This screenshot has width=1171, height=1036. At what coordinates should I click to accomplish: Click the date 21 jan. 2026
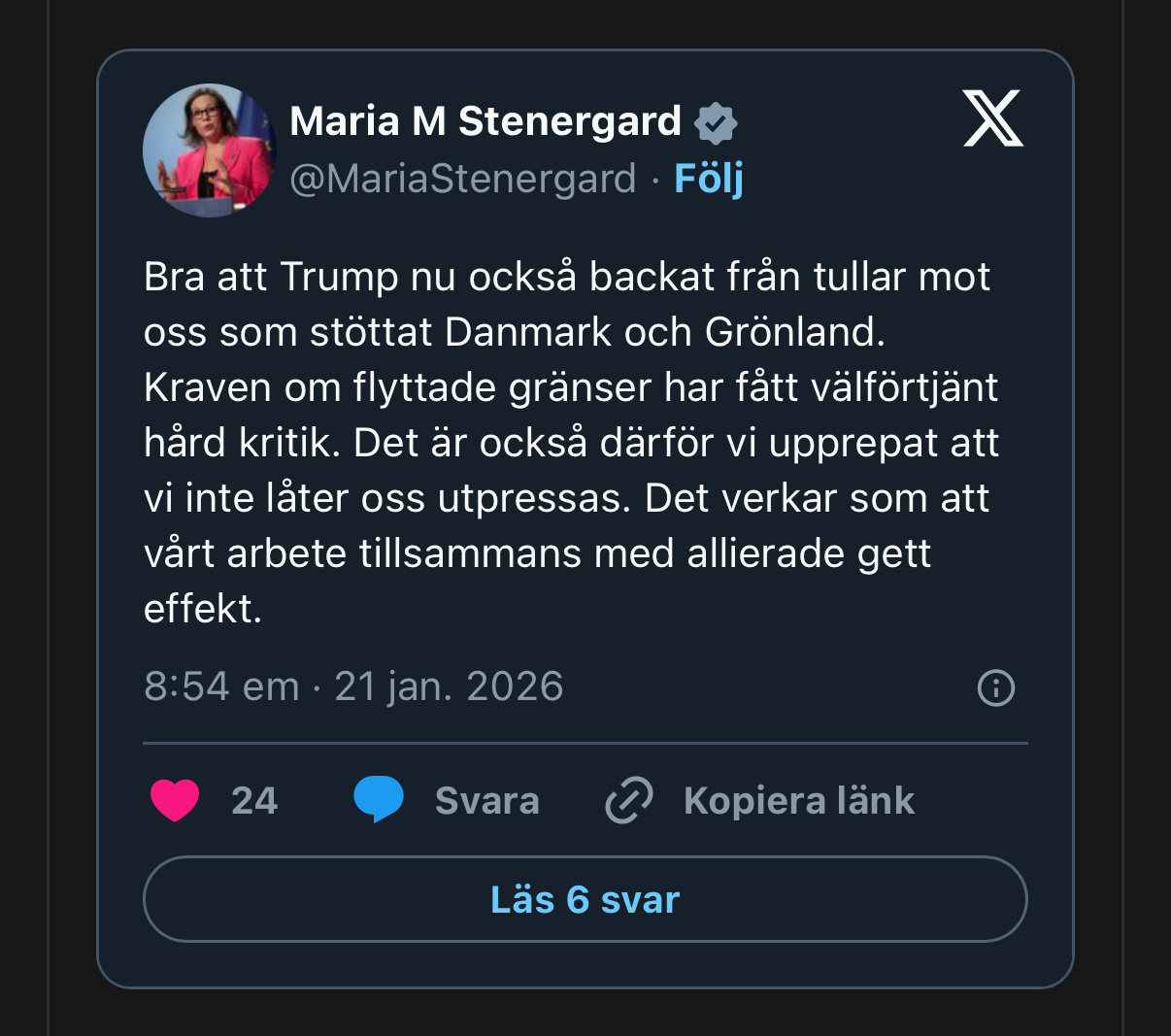(x=449, y=686)
